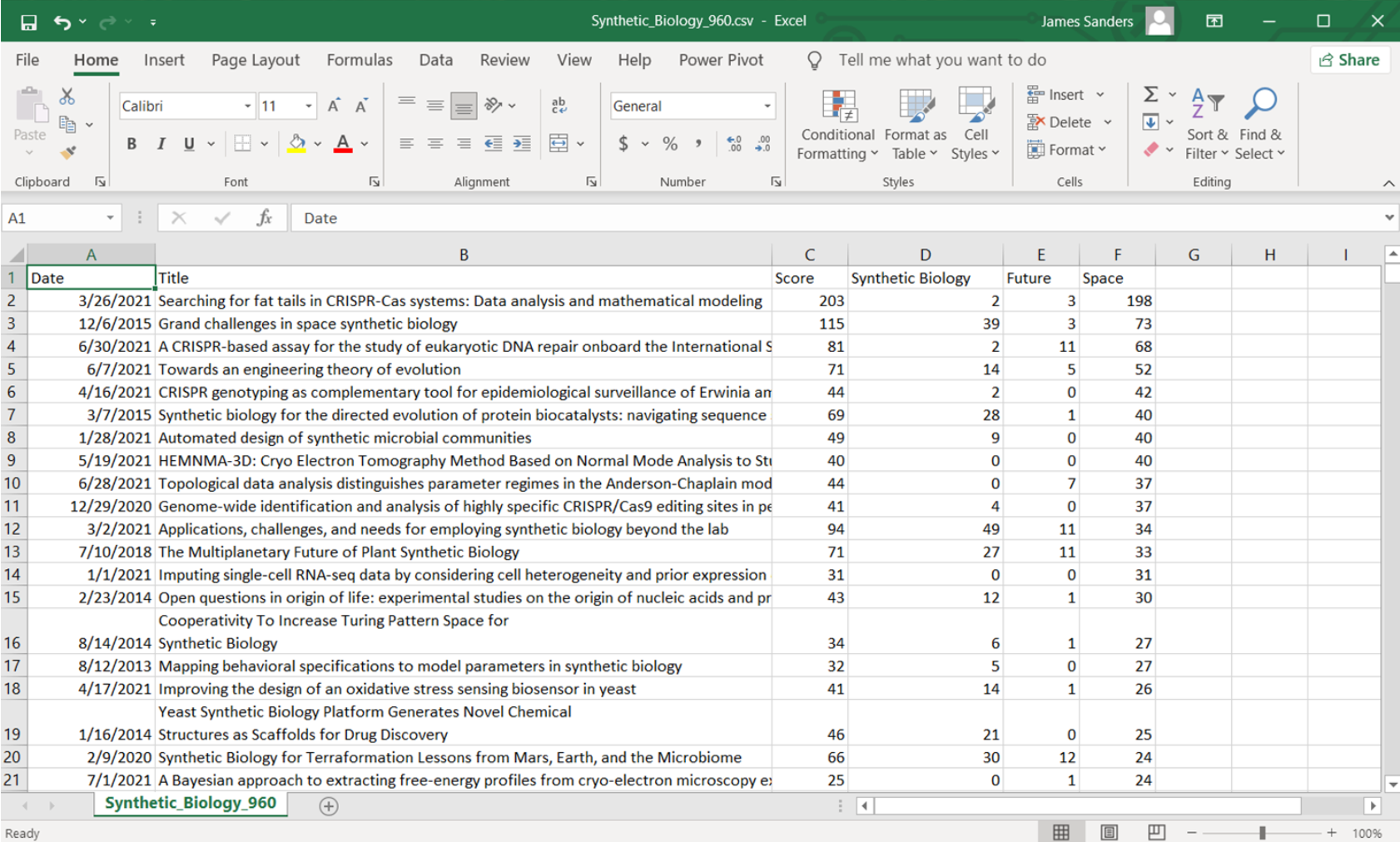Toggle Bold formatting
Image resolution: width=1400 pixels, height=842 pixels.
(132, 143)
